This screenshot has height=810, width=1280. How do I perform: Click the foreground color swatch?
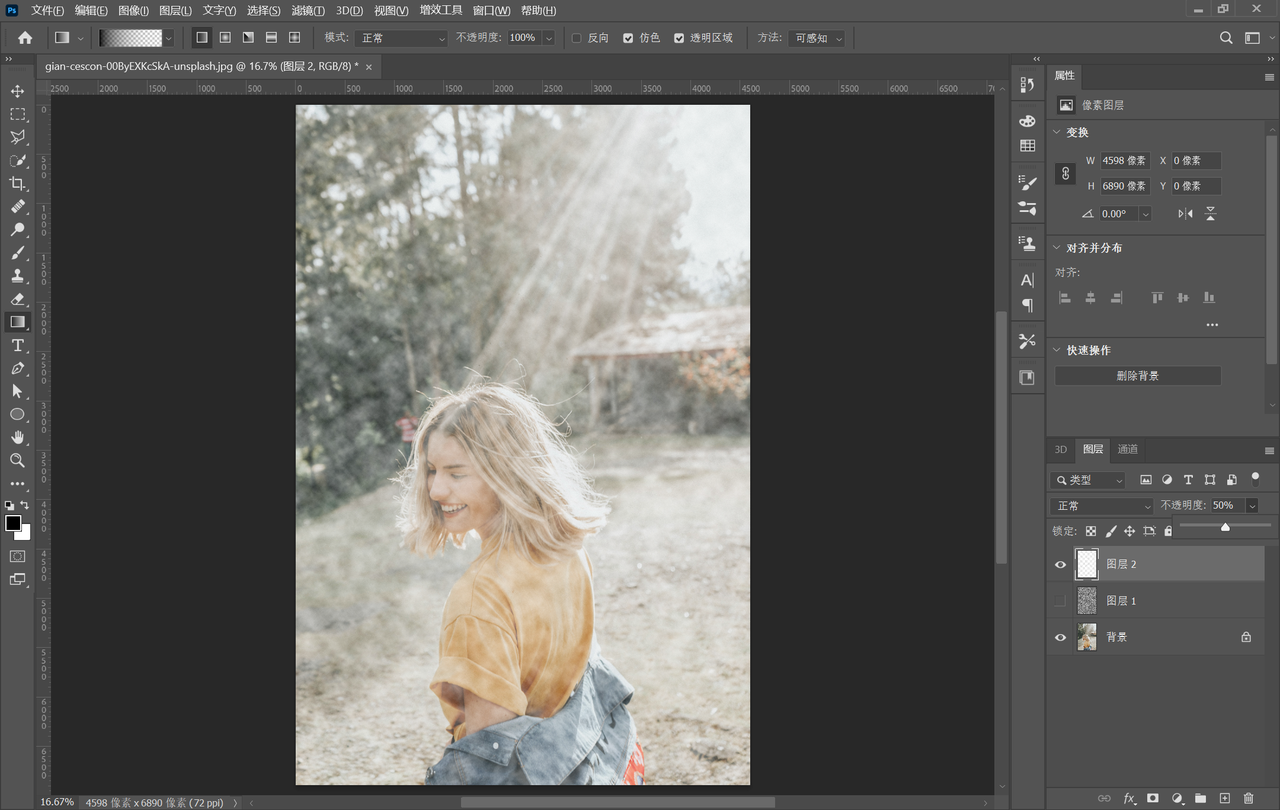pos(13,523)
